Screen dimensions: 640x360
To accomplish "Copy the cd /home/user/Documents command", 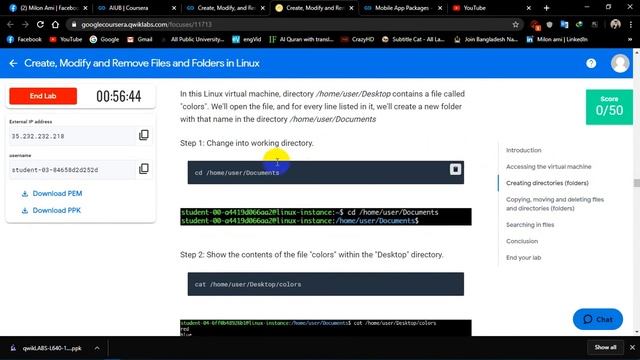I will 456,169.
